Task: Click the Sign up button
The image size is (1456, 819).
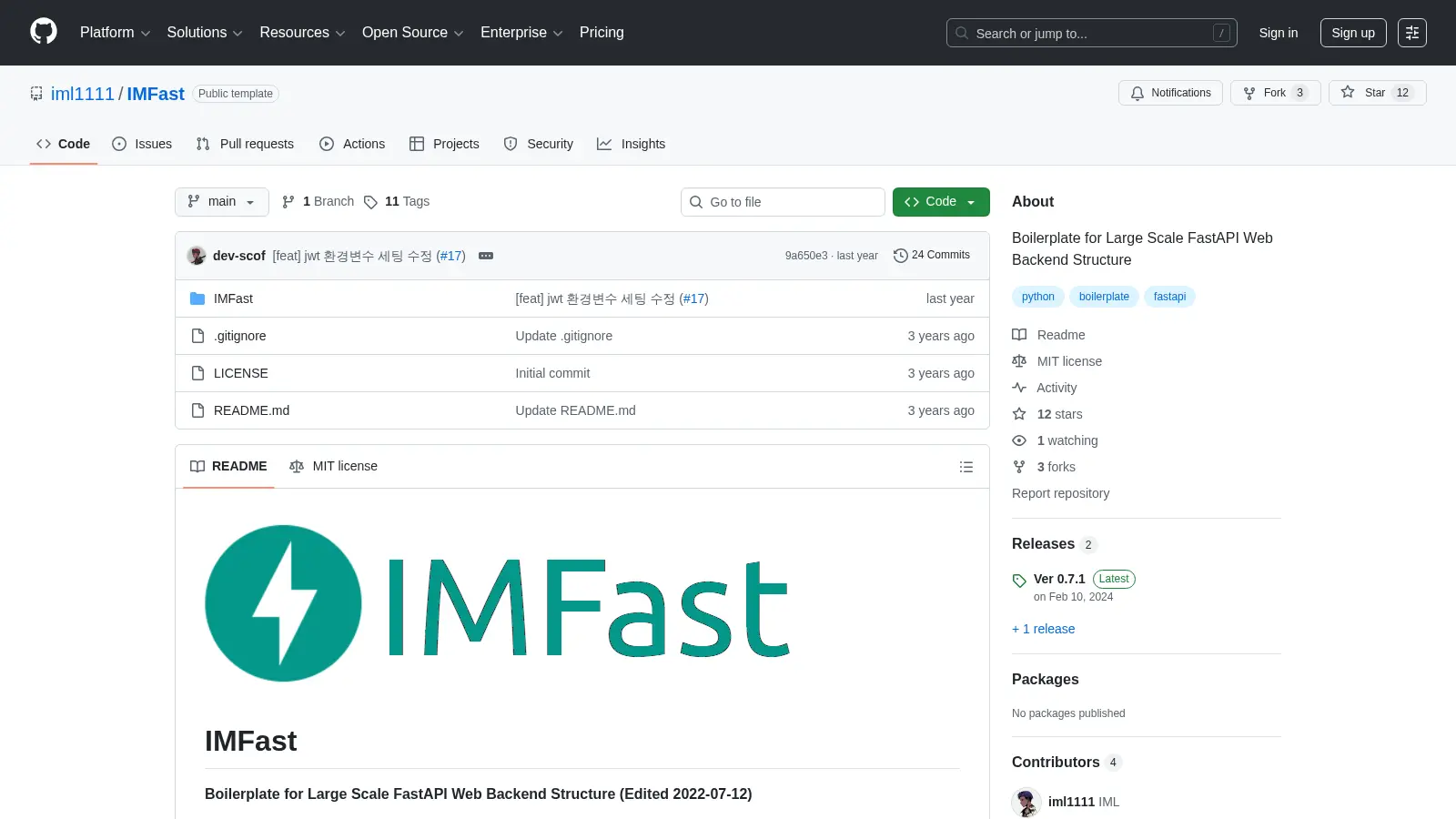Action: 1353,33
